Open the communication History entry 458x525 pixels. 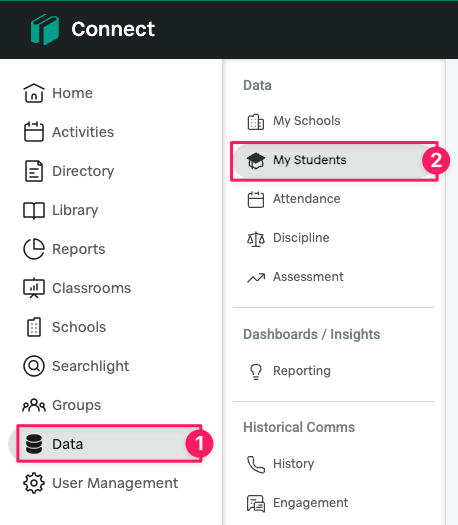point(280,464)
